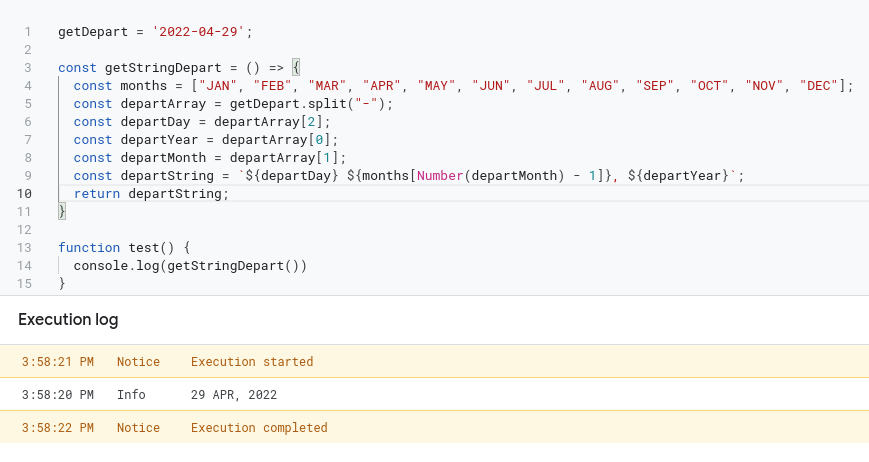The image size is (869, 462).
Task: Click the closing brace on line 11
Action: (x=62, y=212)
